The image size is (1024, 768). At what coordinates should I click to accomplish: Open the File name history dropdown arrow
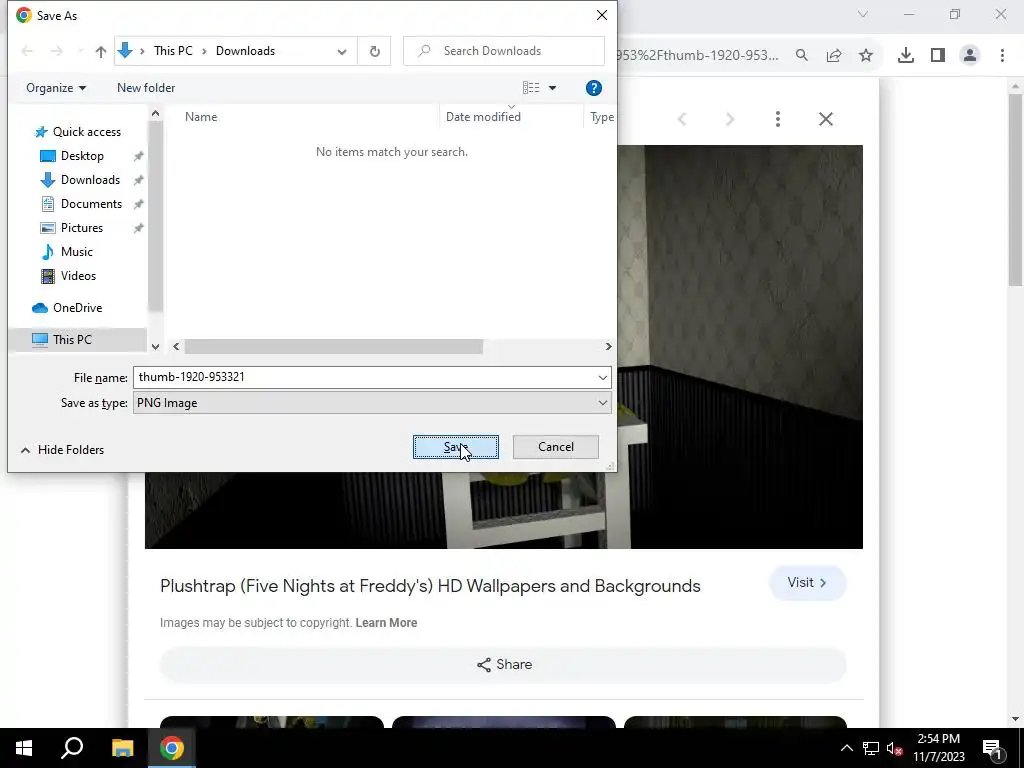pyautogui.click(x=602, y=377)
